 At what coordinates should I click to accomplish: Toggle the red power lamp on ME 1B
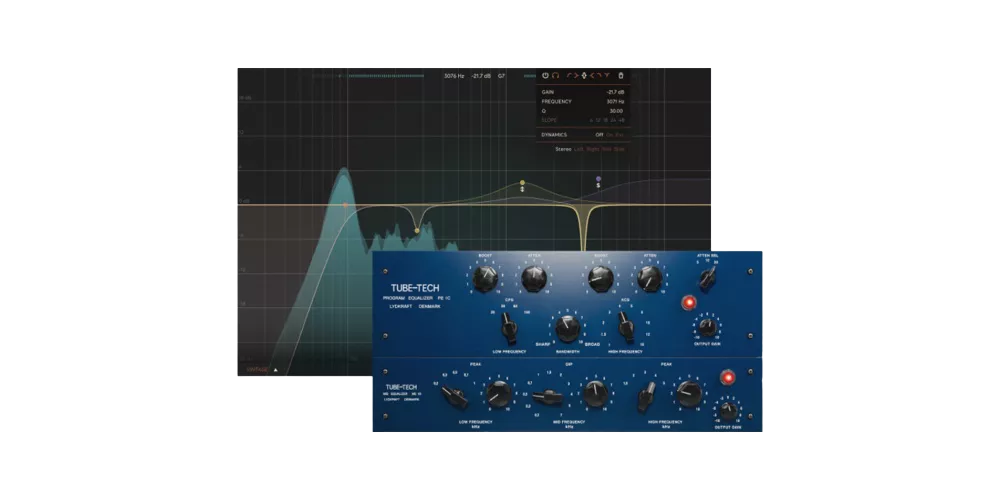[x=727, y=378]
